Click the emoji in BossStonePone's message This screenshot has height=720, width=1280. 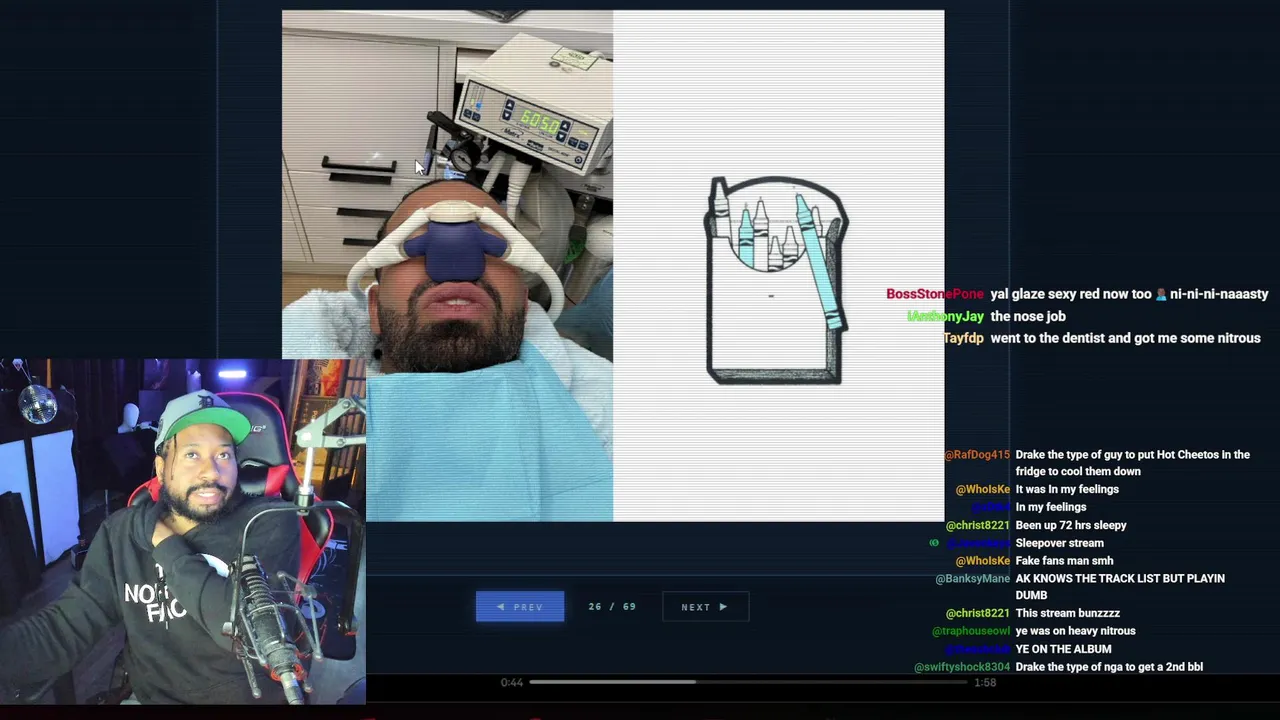(1161, 294)
